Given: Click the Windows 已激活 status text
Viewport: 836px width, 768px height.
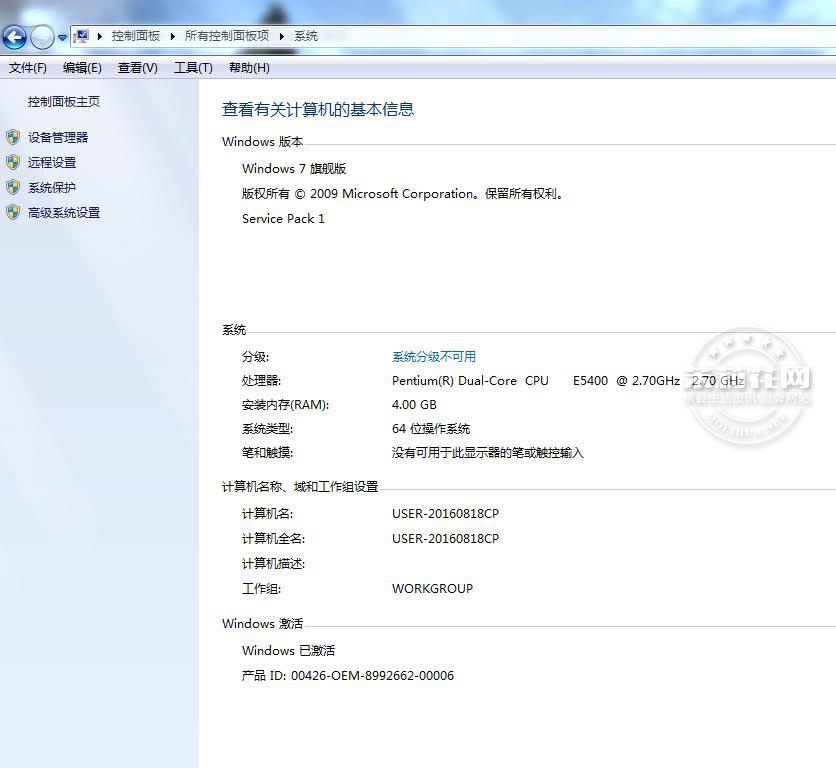Looking at the screenshot, I should click(x=288, y=651).
